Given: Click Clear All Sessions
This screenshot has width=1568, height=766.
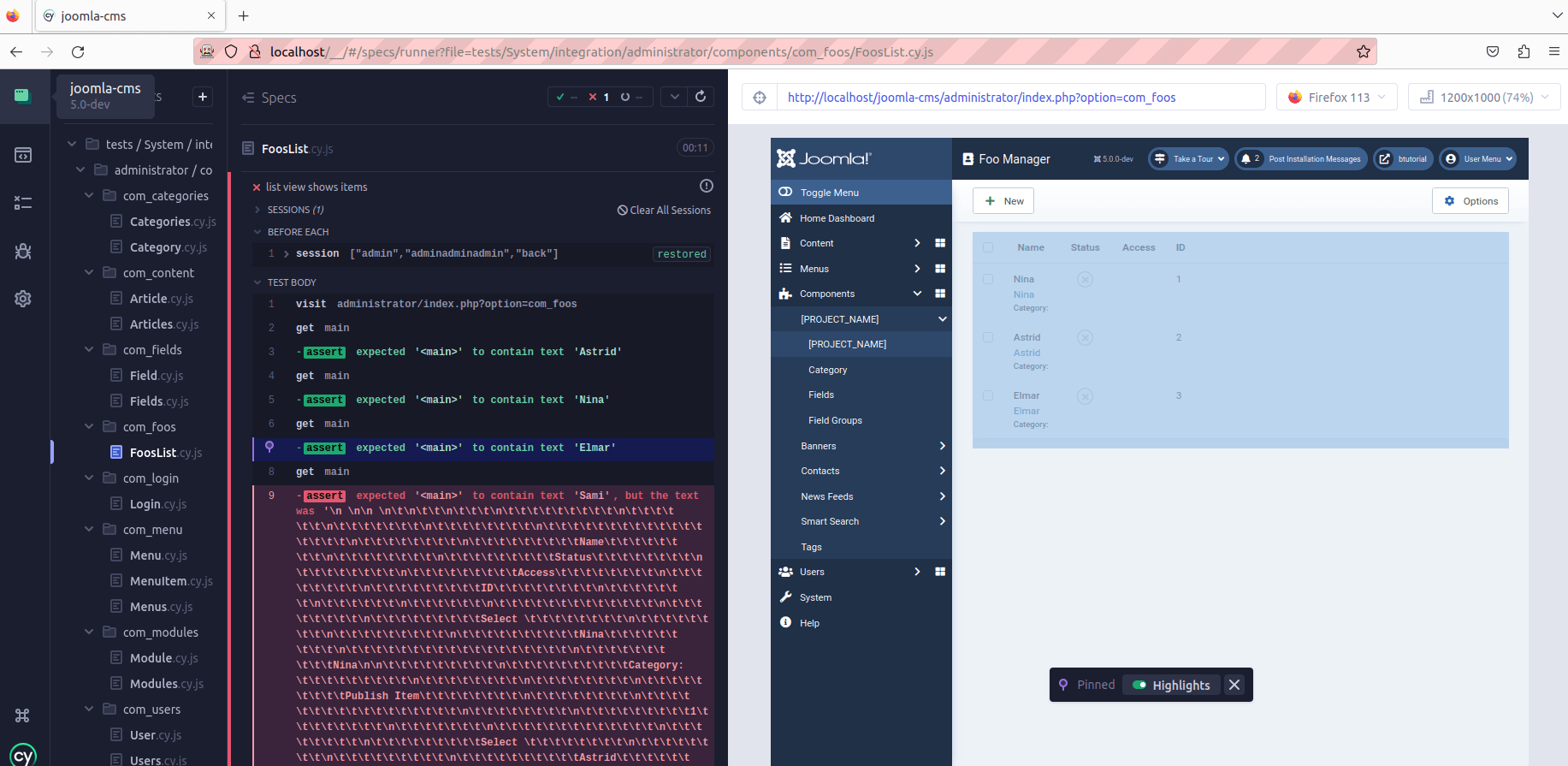Looking at the screenshot, I should pos(665,210).
